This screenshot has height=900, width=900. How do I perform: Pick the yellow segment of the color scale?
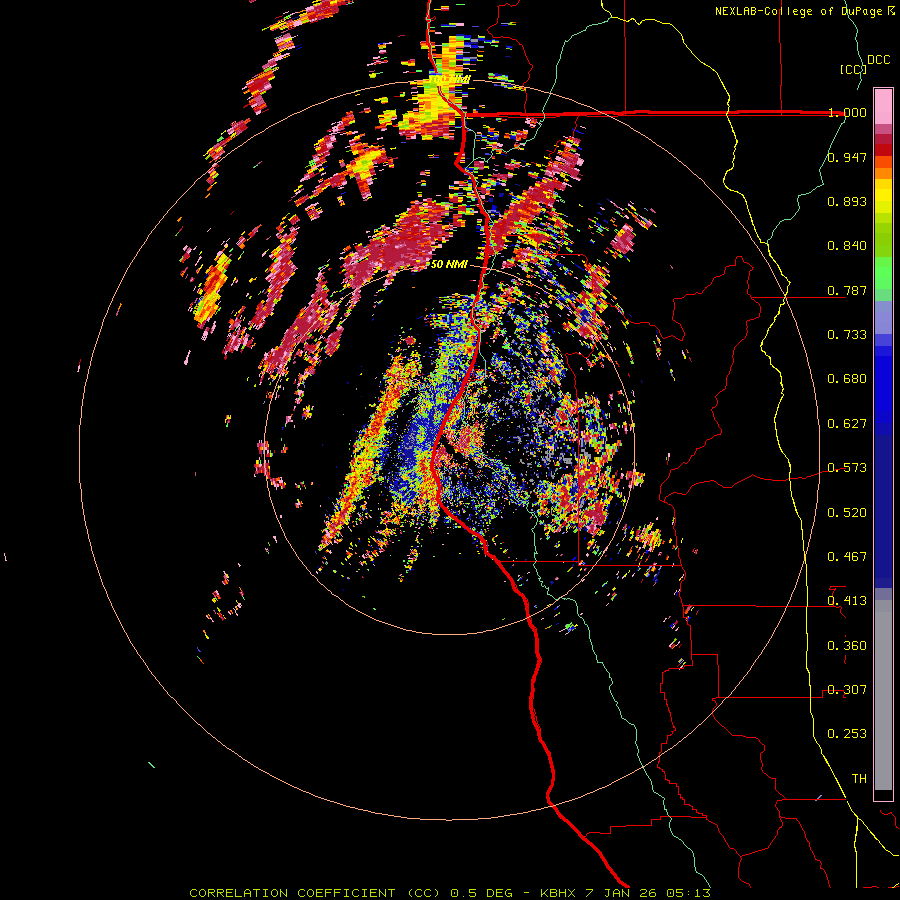pyautogui.click(x=883, y=196)
